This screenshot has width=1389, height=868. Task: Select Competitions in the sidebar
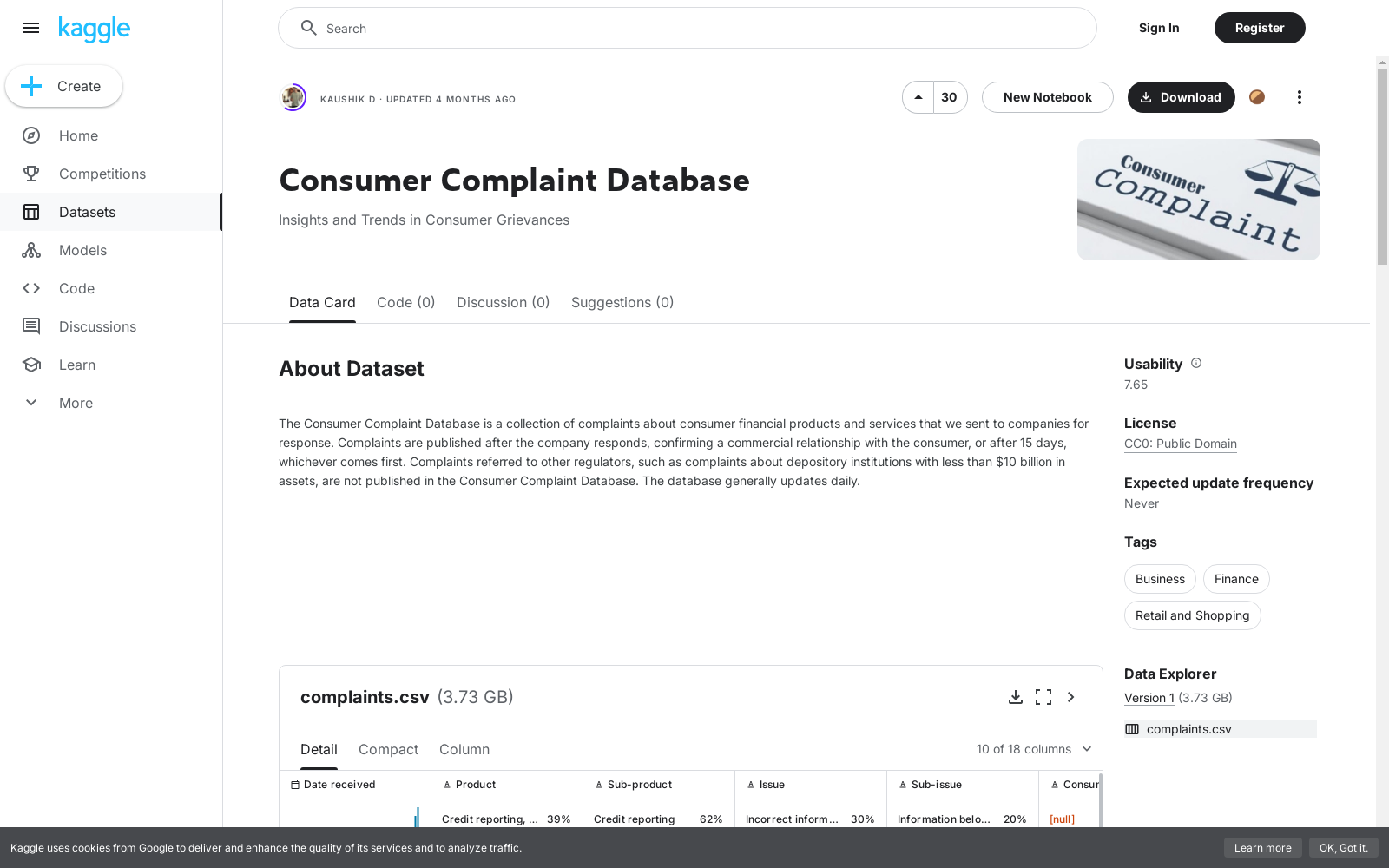click(102, 174)
